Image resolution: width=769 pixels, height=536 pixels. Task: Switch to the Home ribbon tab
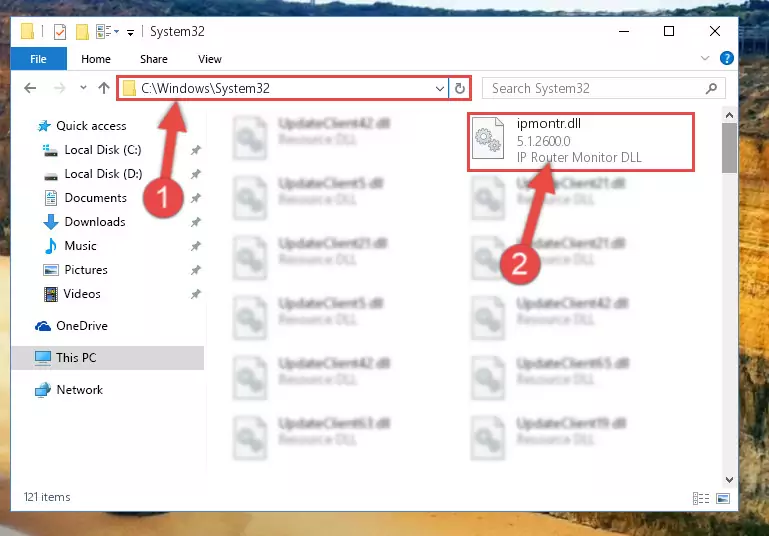coord(96,59)
